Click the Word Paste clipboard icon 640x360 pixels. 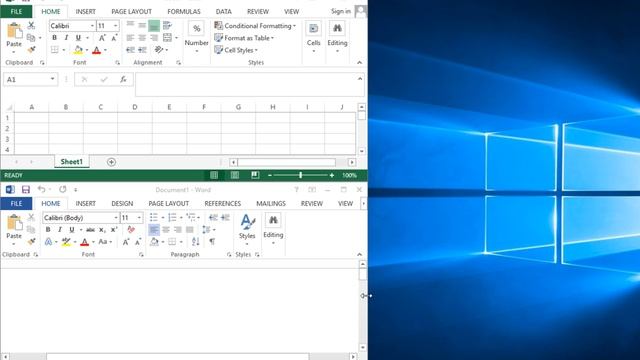coord(14,223)
